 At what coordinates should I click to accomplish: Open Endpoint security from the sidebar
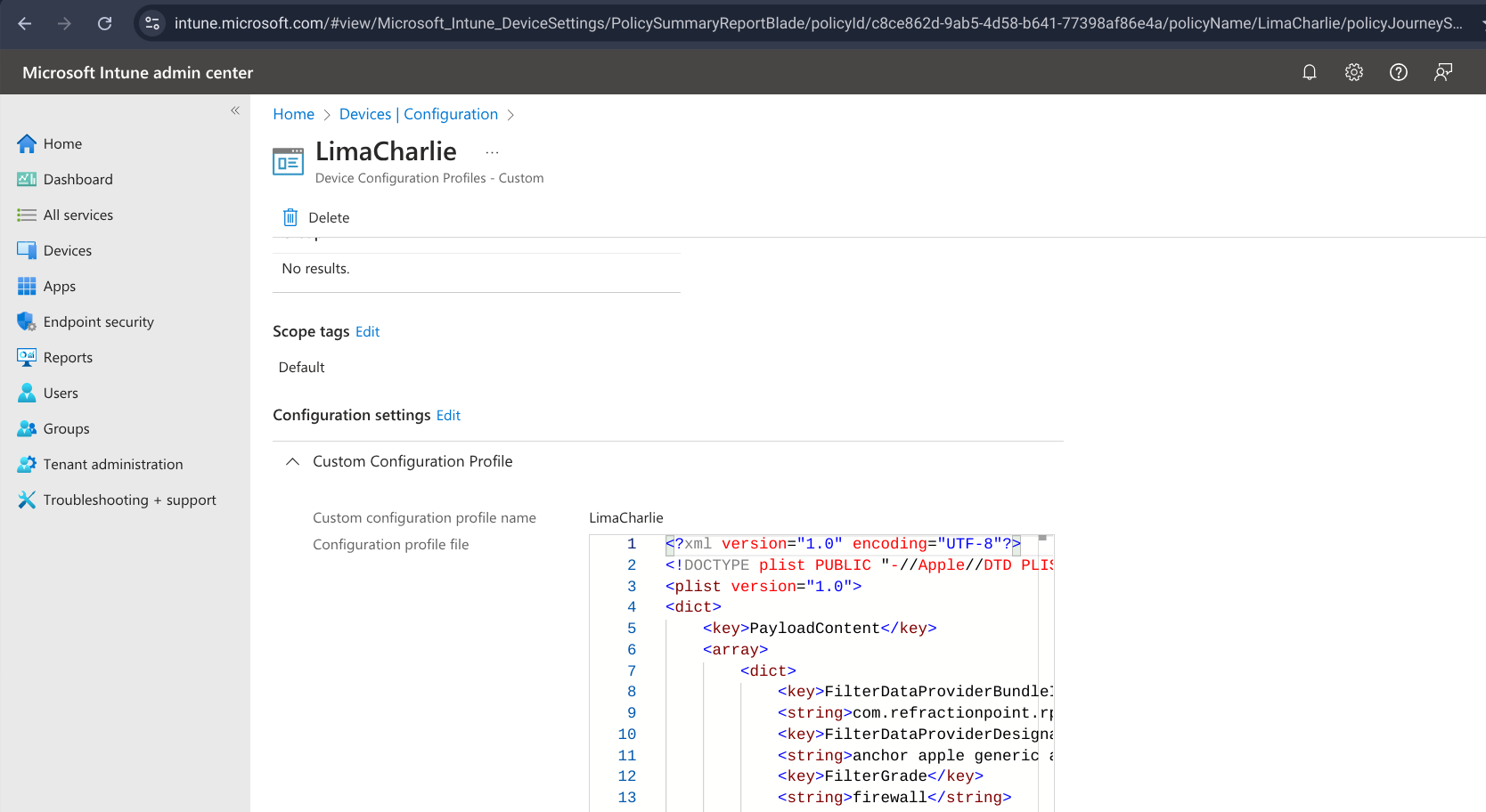[x=98, y=321]
